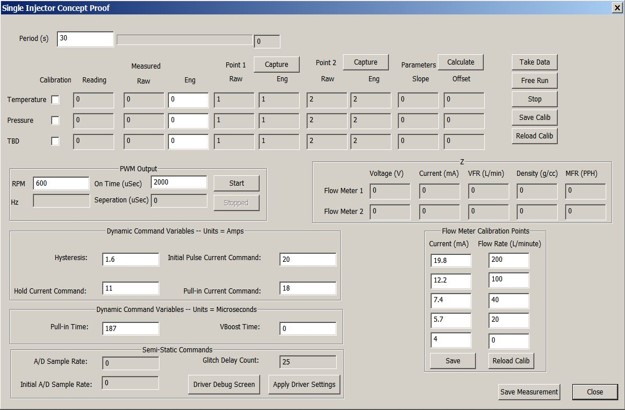Click the Flow Meter 2 Density field
625x410 pixels.
click(537, 212)
